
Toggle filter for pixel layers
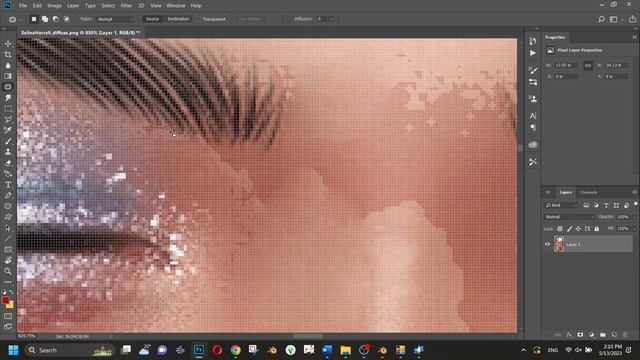(x=586, y=205)
